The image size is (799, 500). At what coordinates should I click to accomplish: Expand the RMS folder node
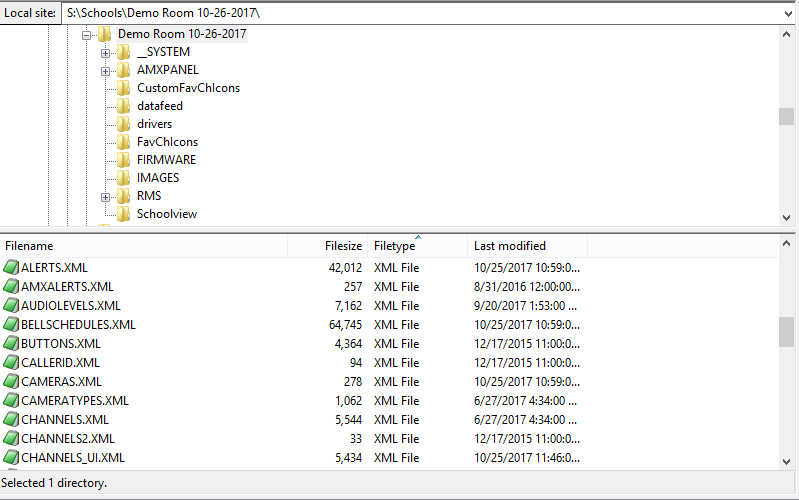tap(105, 196)
